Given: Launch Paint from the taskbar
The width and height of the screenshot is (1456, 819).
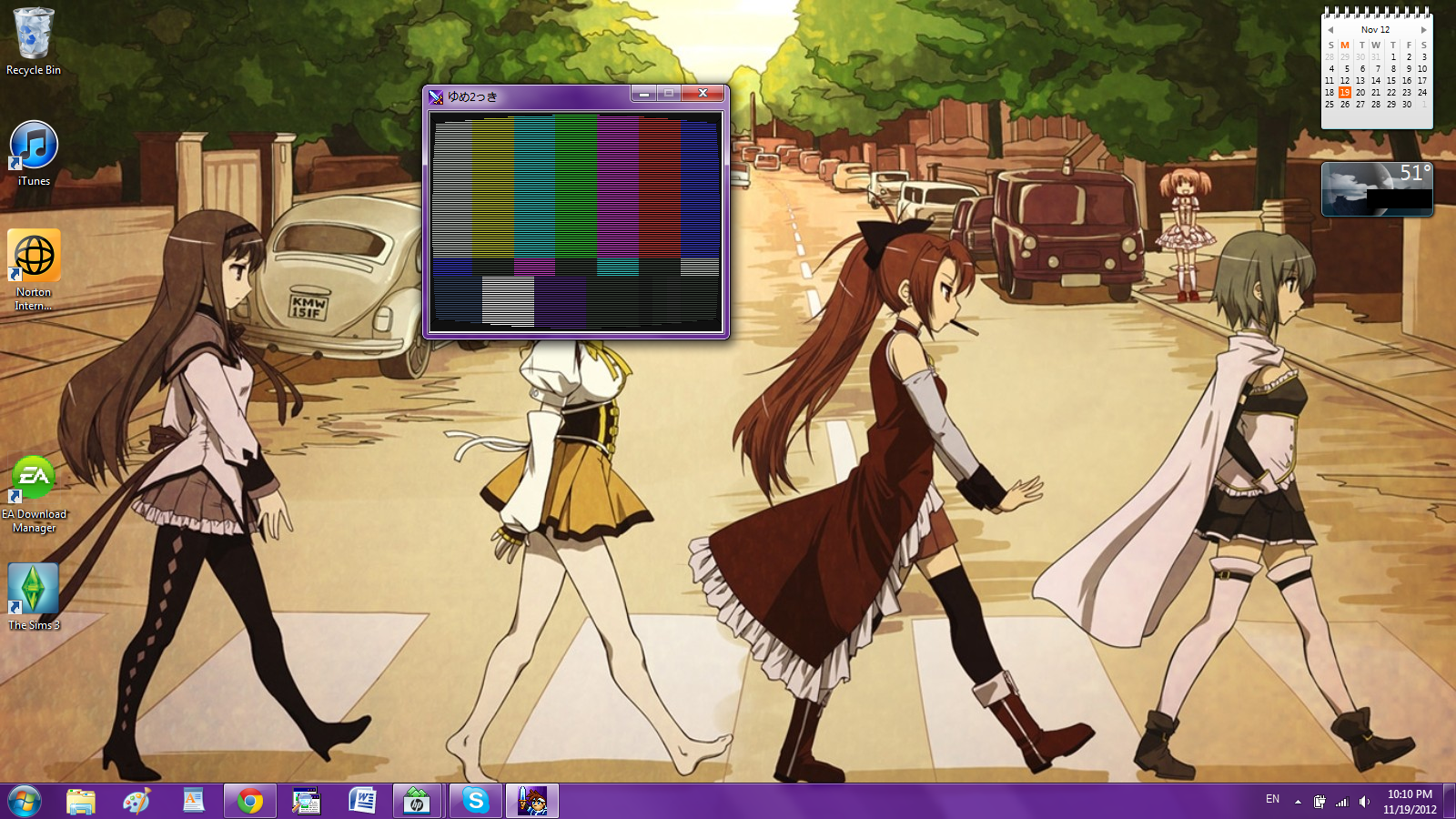Looking at the screenshot, I should [136, 802].
